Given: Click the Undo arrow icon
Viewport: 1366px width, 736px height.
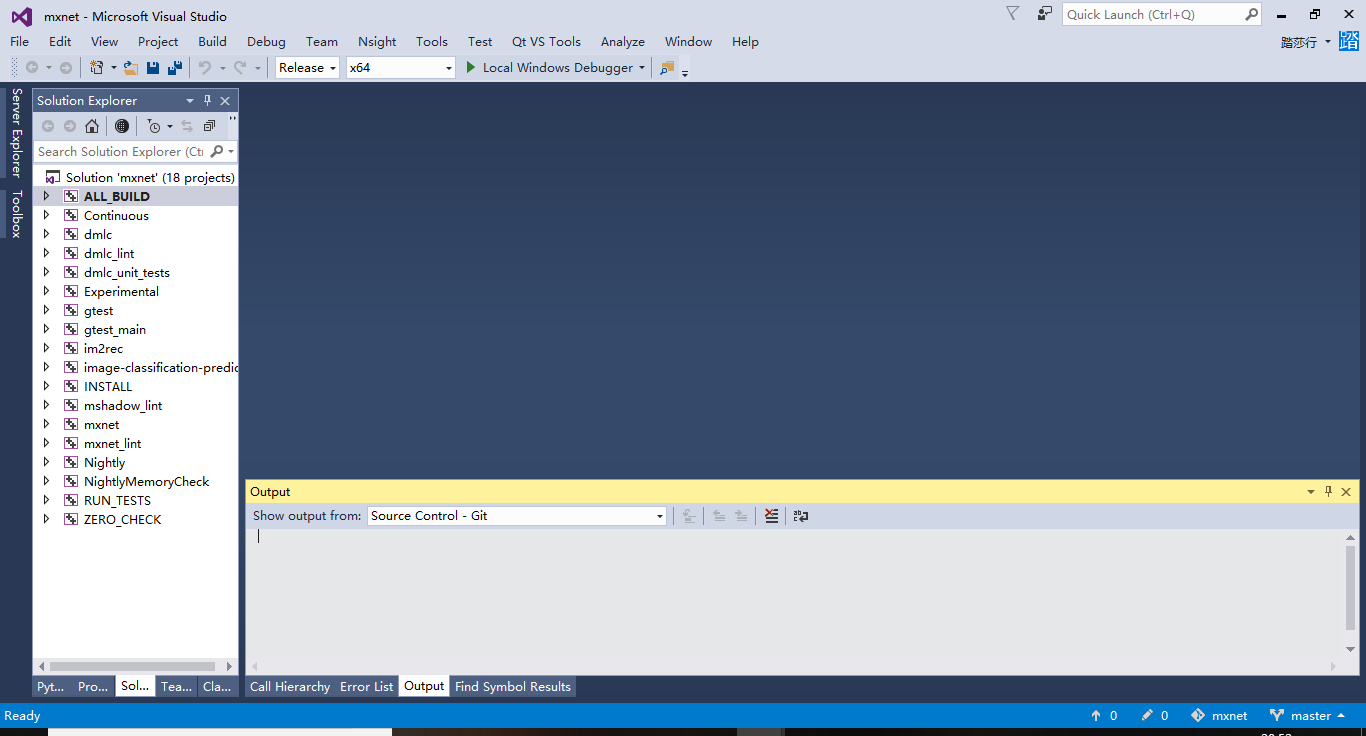Looking at the screenshot, I should pyautogui.click(x=205, y=68).
